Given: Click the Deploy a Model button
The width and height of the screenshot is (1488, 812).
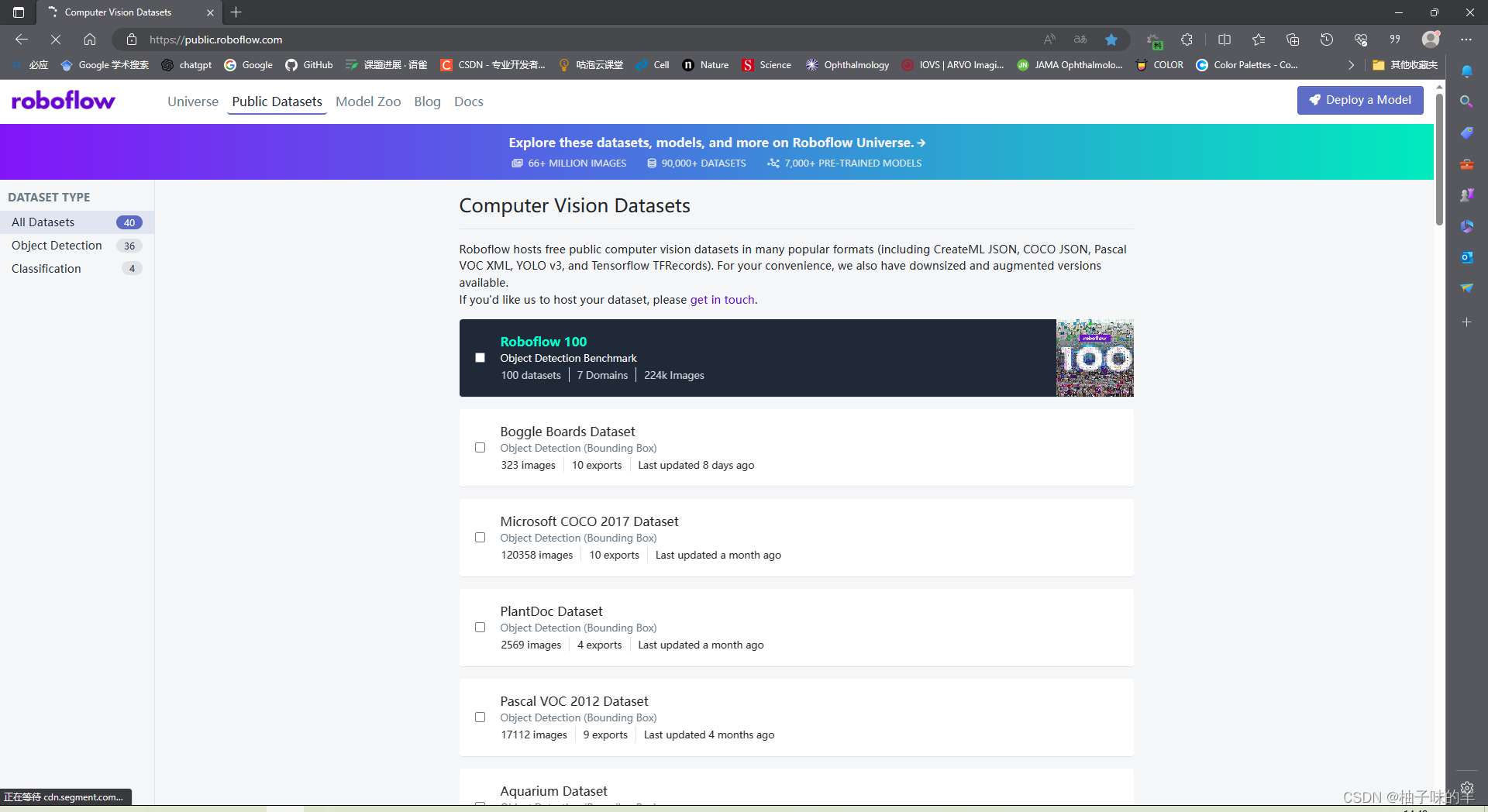Looking at the screenshot, I should 1360,100.
